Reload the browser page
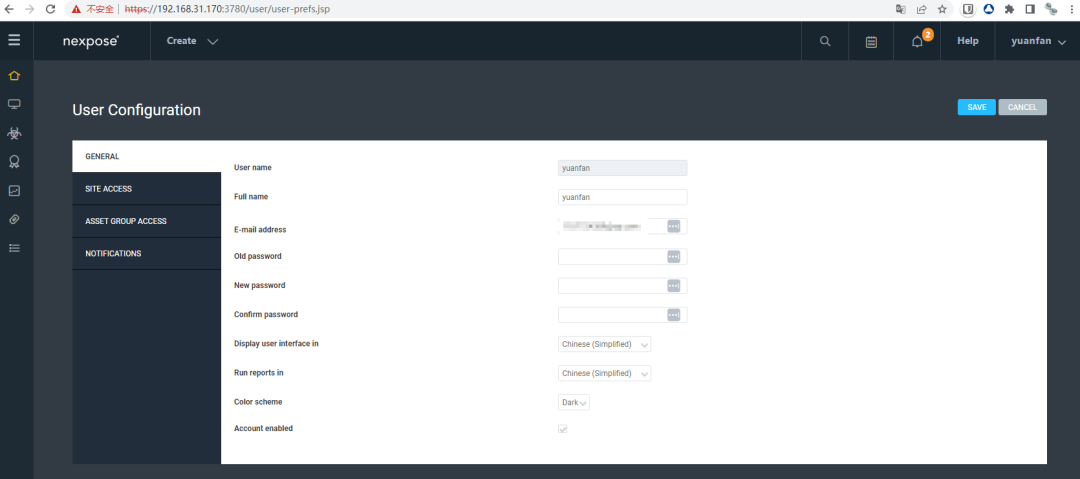1080x479 pixels. (50, 10)
